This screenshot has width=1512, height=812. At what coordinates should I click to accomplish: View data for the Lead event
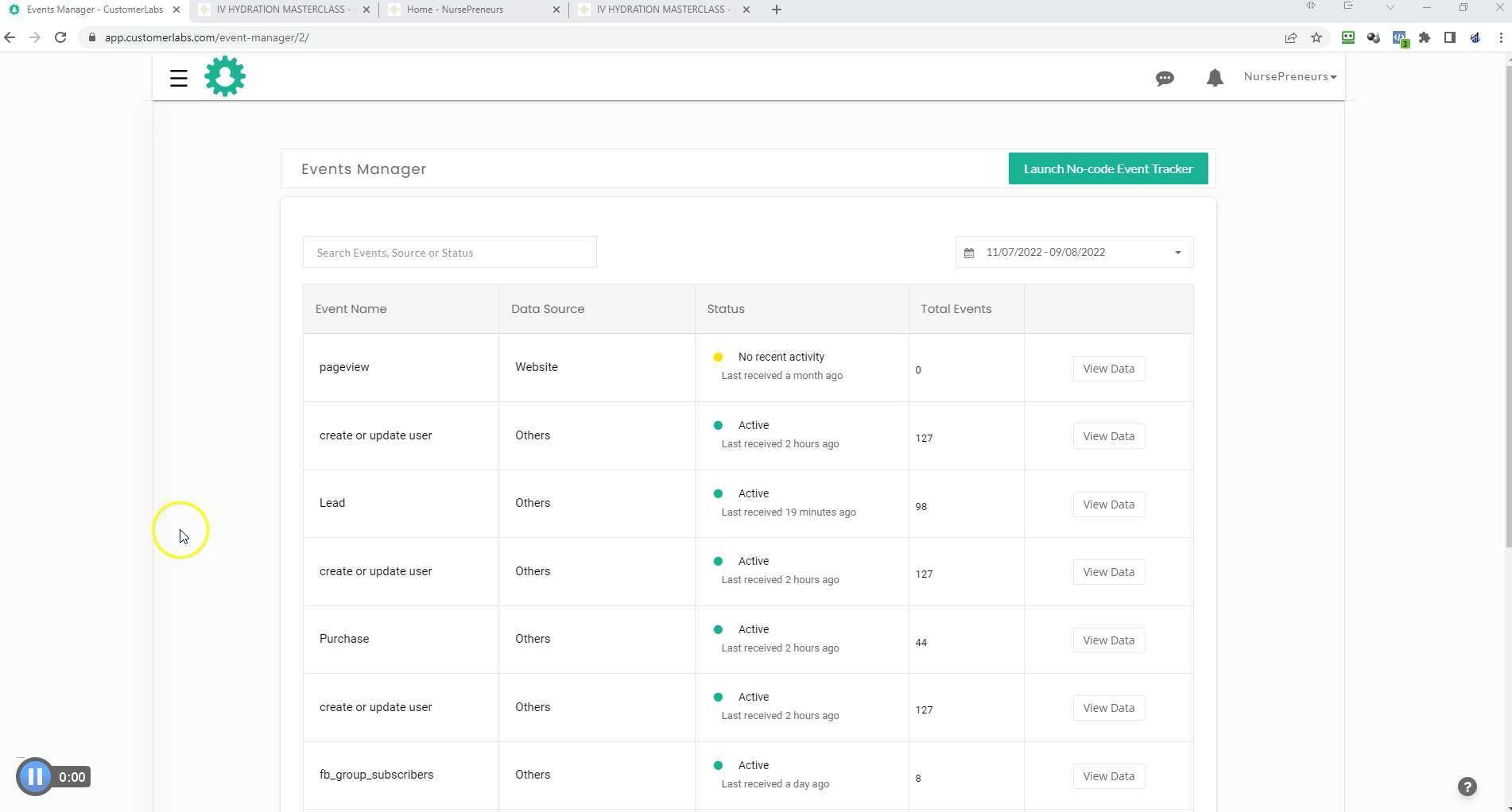point(1108,505)
